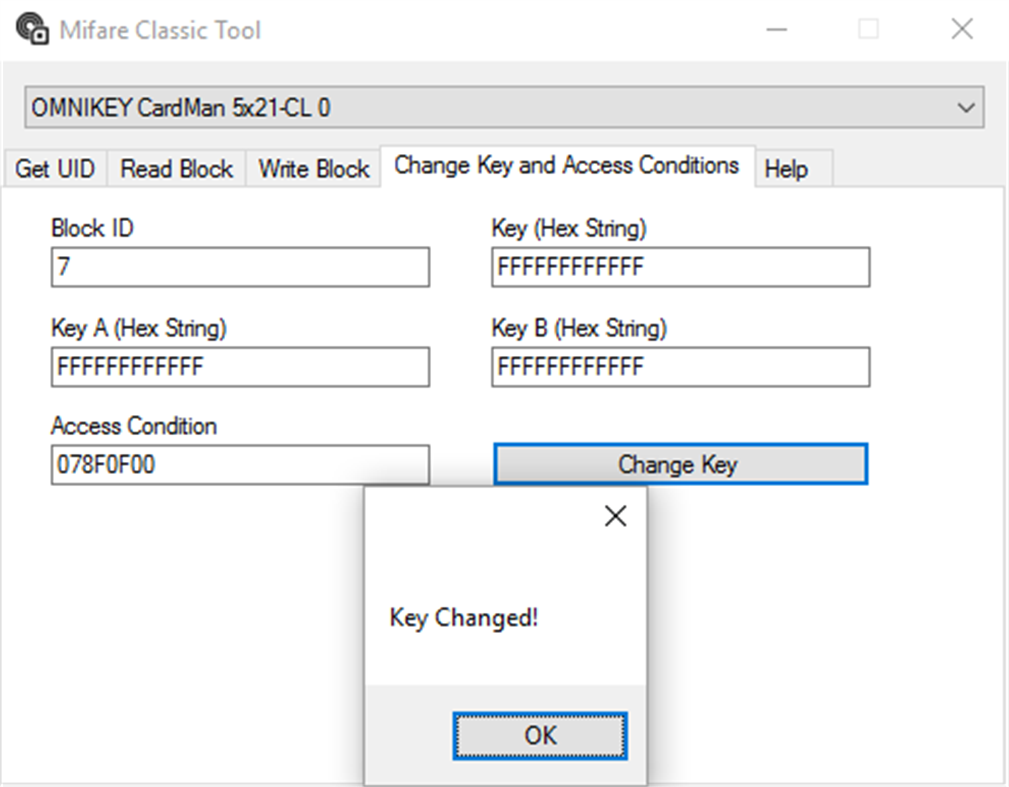Viewport: 1009px width, 787px height.
Task: Click the Key B hex string field
Action: coord(680,368)
